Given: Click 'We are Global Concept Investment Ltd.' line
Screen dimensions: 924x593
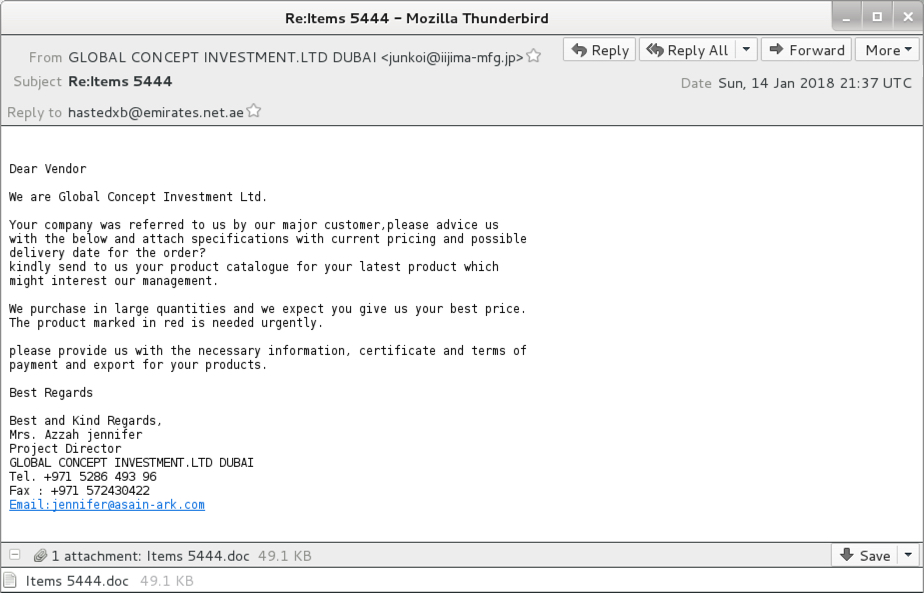Looking at the screenshot, I should click(138, 197).
